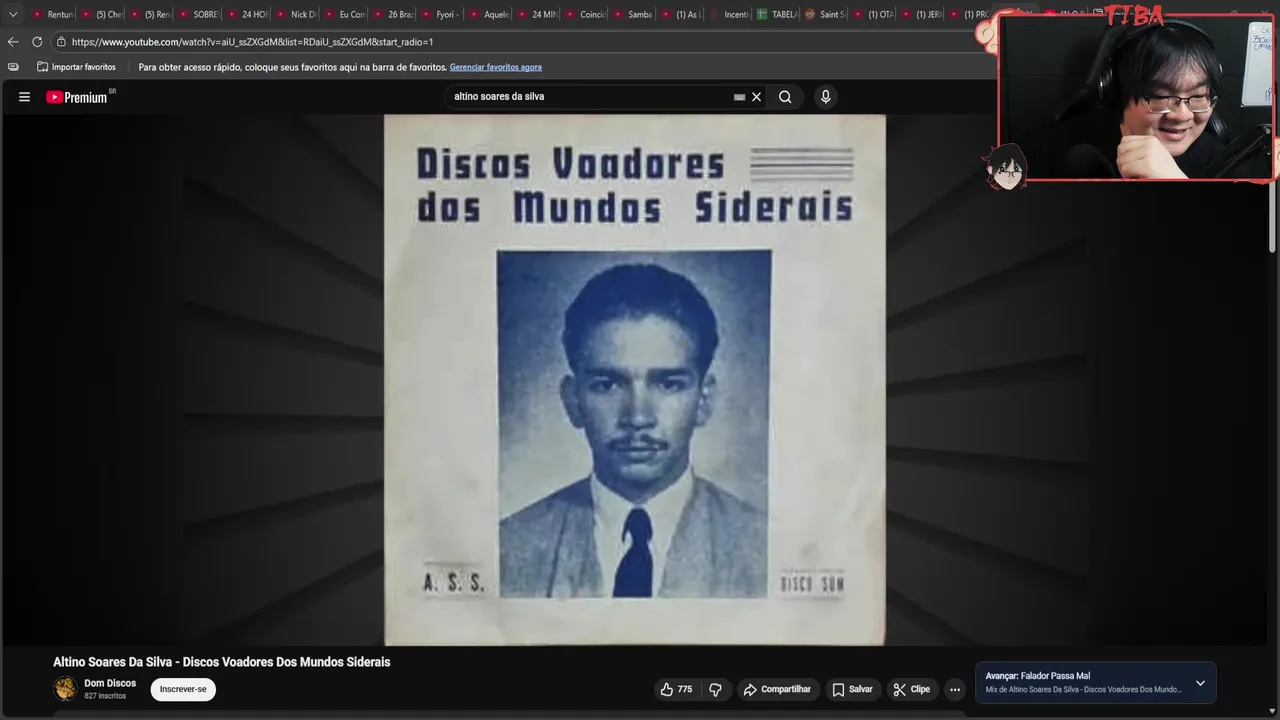The width and height of the screenshot is (1280, 720).
Task: Like the video with 775 likes
Action: [x=676, y=689]
